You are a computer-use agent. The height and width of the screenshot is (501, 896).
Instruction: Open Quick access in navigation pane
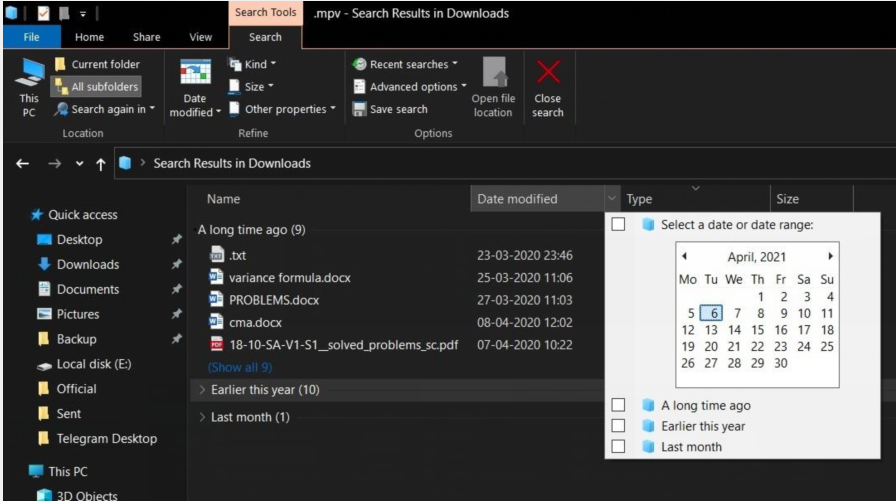[74, 215]
